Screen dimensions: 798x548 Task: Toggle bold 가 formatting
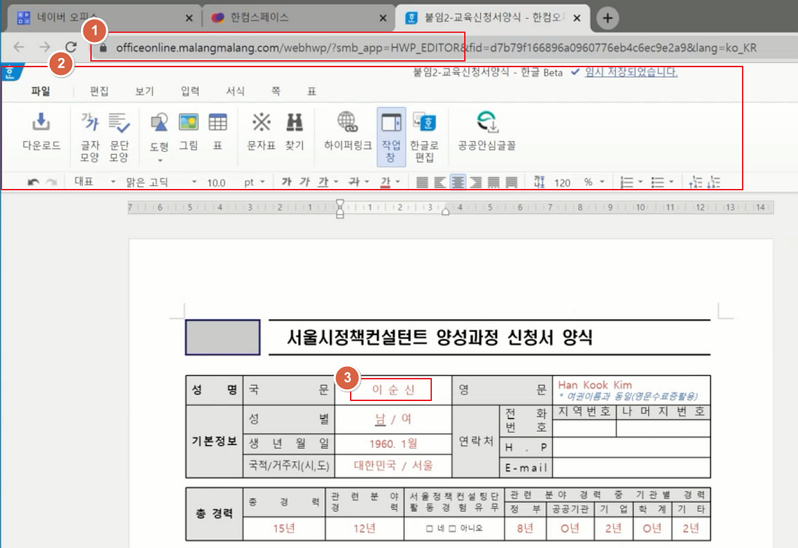point(287,182)
